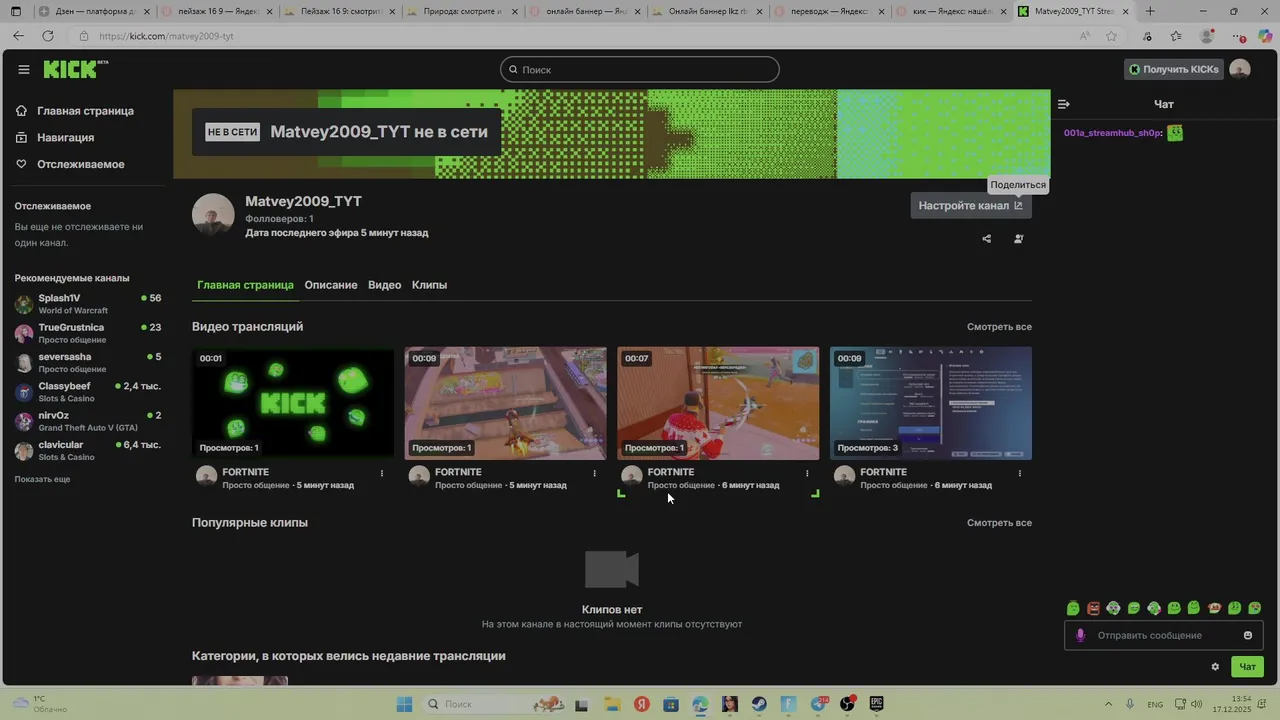Send message with green Чат button
This screenshot has width=1280, height=720.
click(1248, 667)
